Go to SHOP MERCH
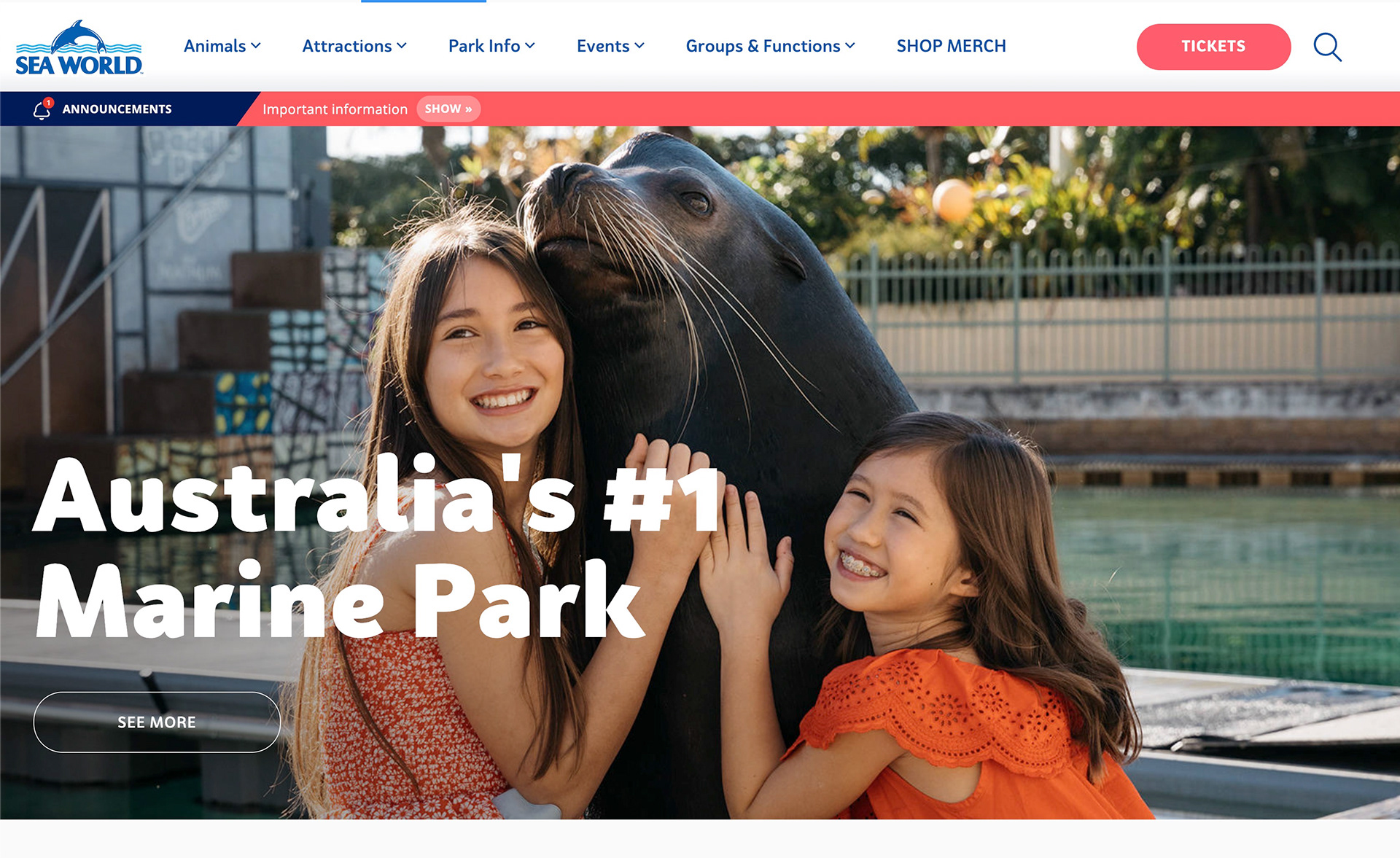Screen dimensions: 1400x858 pyautogui.click(x=951, y=46)
